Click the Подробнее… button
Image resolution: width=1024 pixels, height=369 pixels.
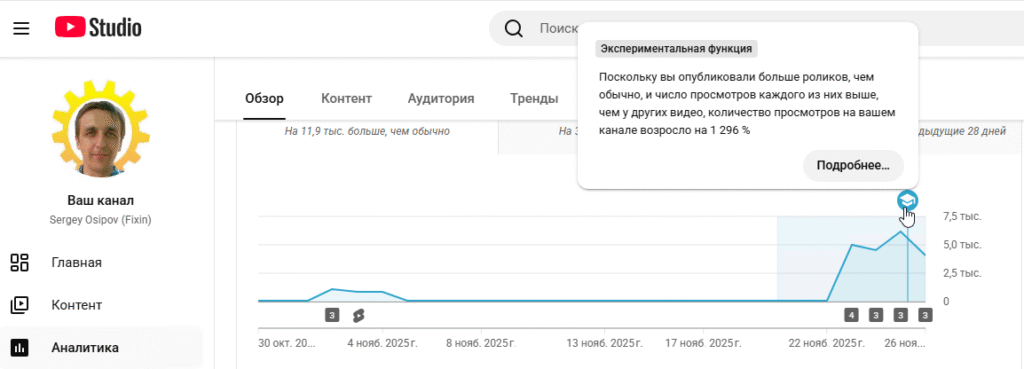tap(853, 166)
